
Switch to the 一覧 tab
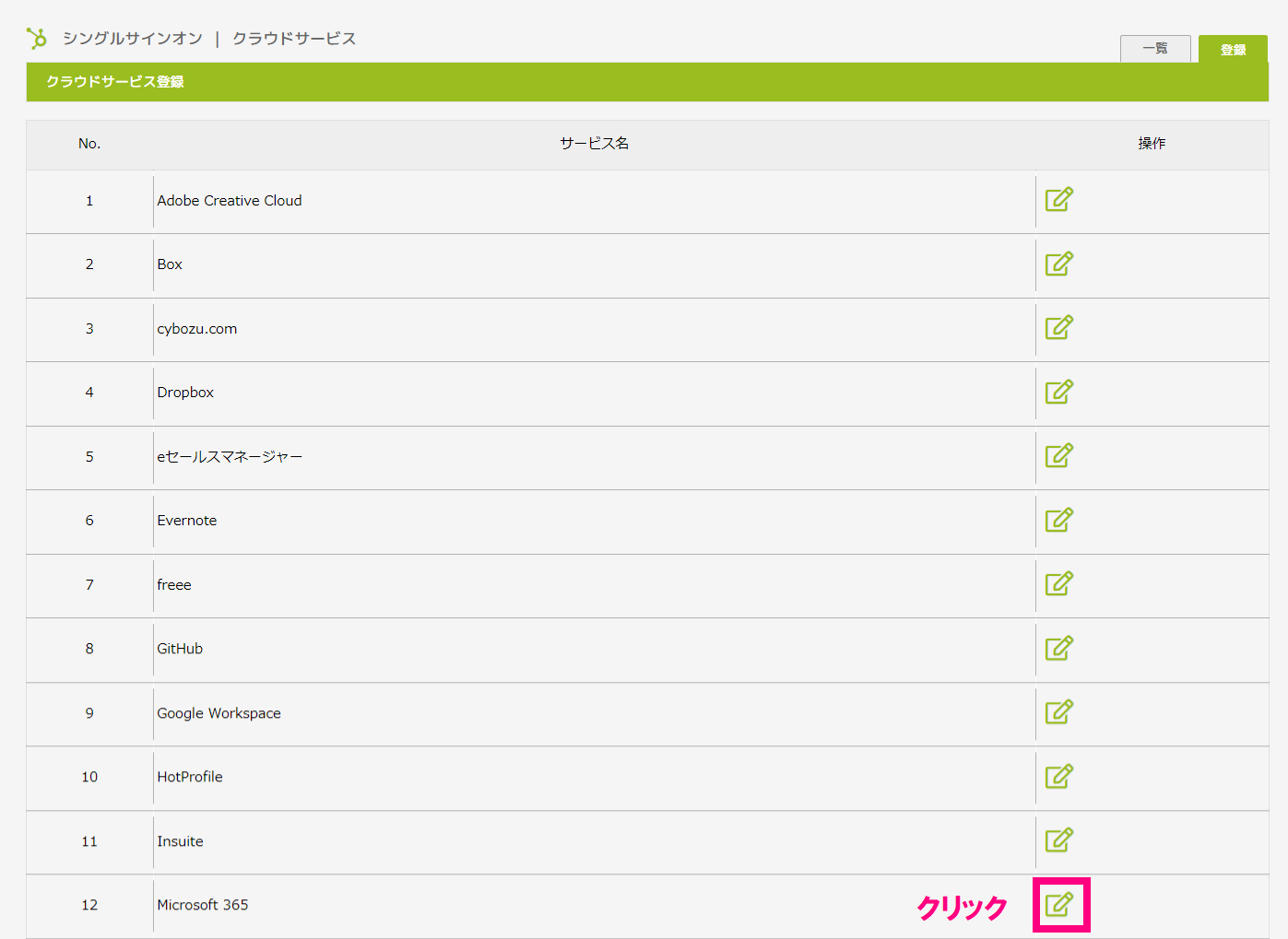click(x=1154, y=49)
